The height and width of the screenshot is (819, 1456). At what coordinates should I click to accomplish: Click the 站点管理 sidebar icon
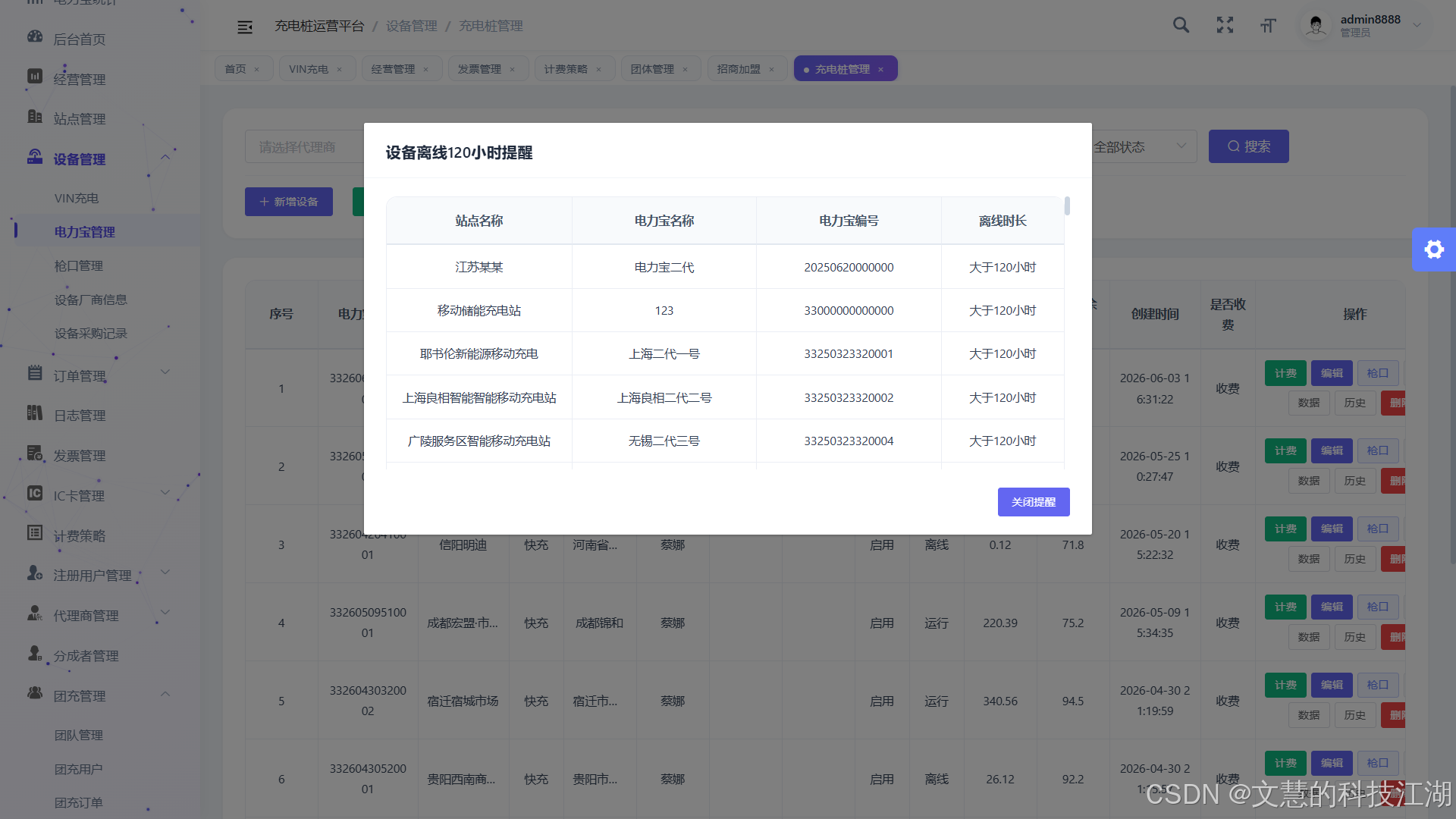[x=35, y=117]
